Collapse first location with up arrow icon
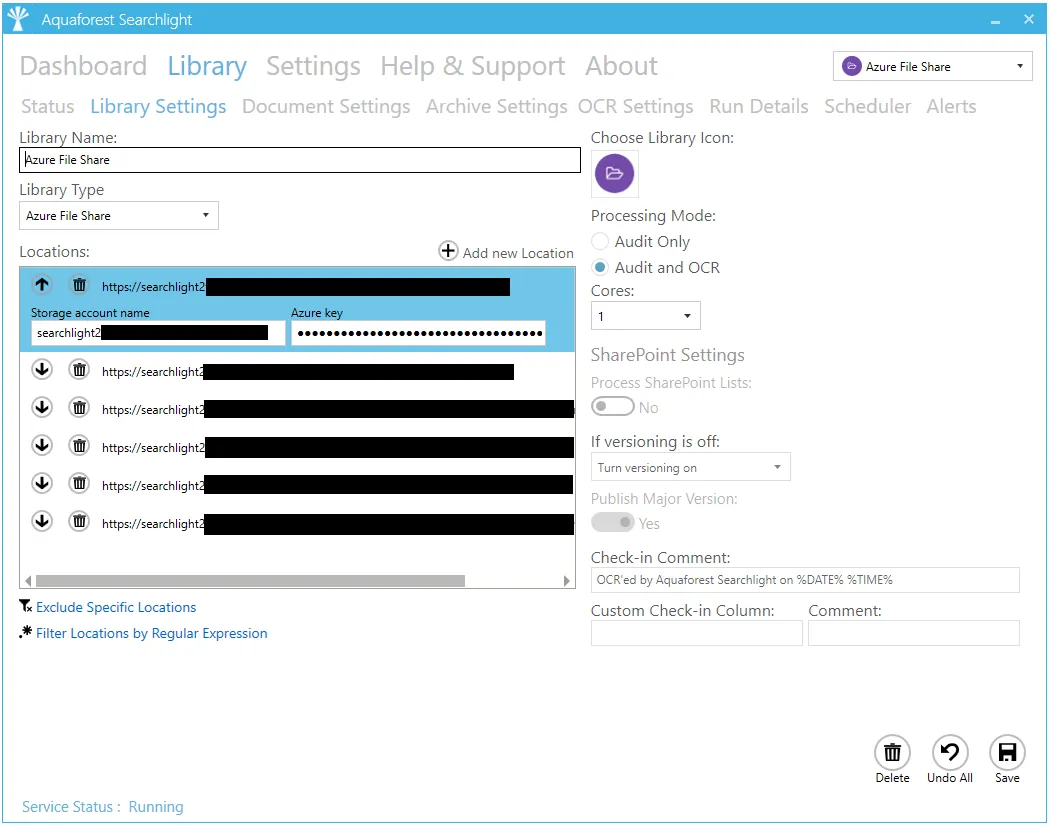Screen dimensions: 1051x827 pyautogui.click(x=42, y=286)
